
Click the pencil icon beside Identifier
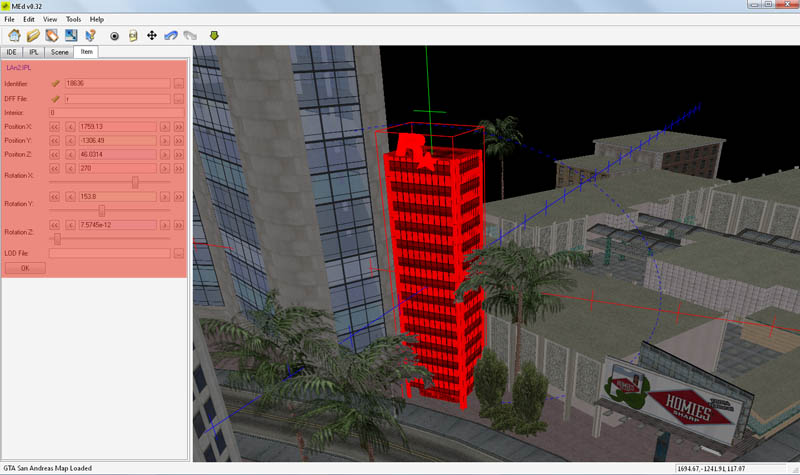(x=56, y=84)
